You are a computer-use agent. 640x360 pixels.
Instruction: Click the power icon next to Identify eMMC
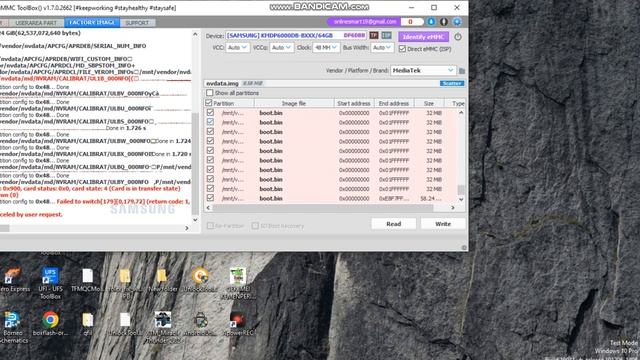tap(458, 37)
